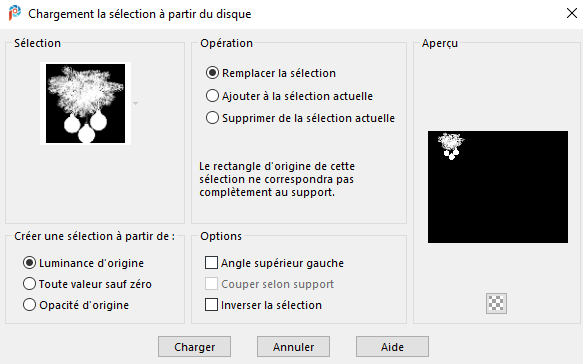Toggle the transparency checkerboard preview icon

coord(496,303)
